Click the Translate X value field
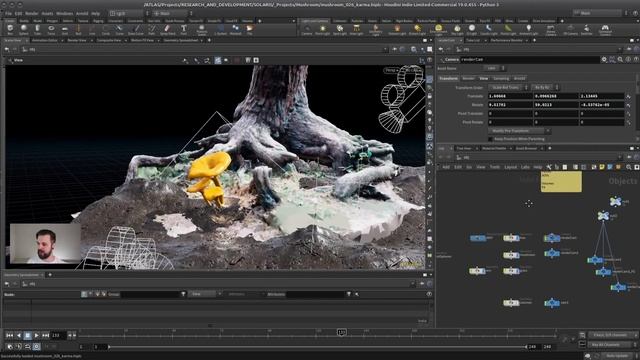Screen dimensions: 640x360 click(x=510, y=96)
